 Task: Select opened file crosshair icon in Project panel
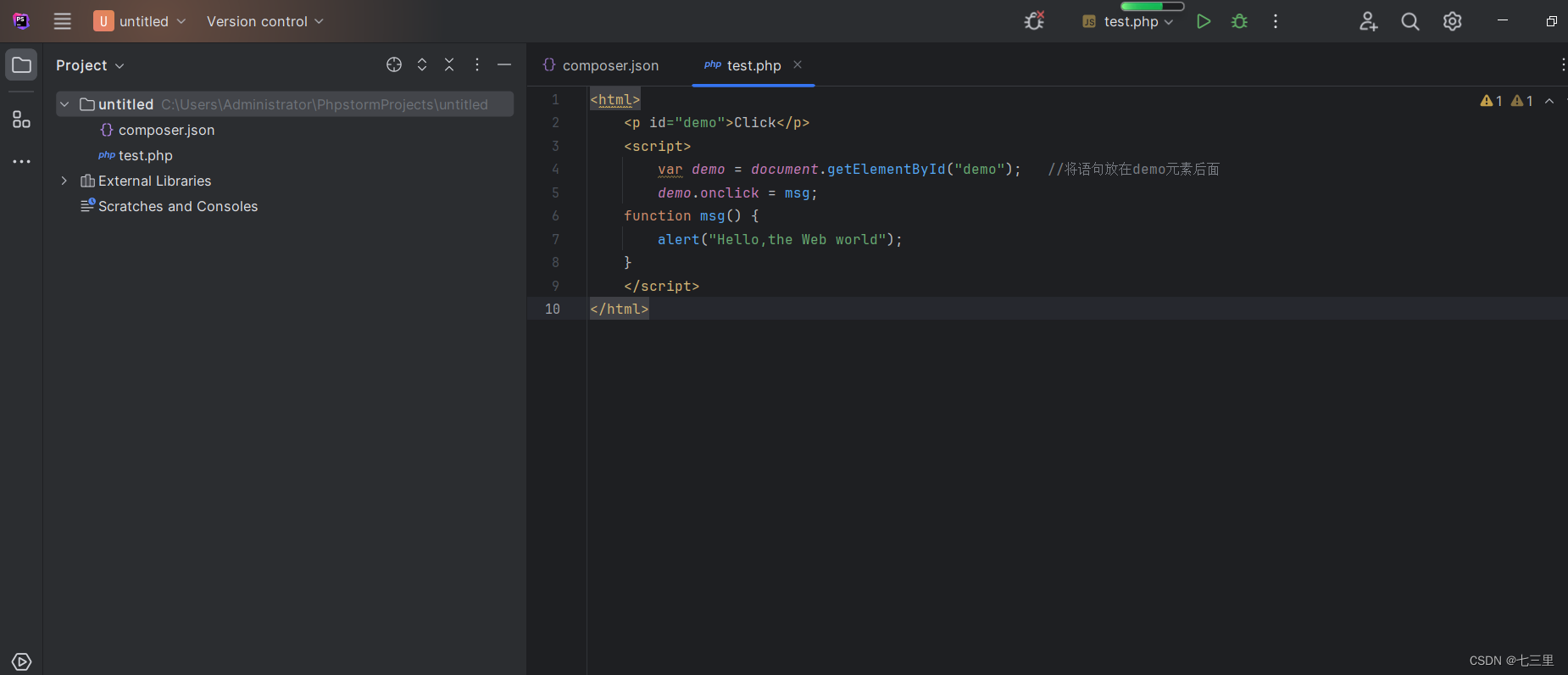point(394,64)
